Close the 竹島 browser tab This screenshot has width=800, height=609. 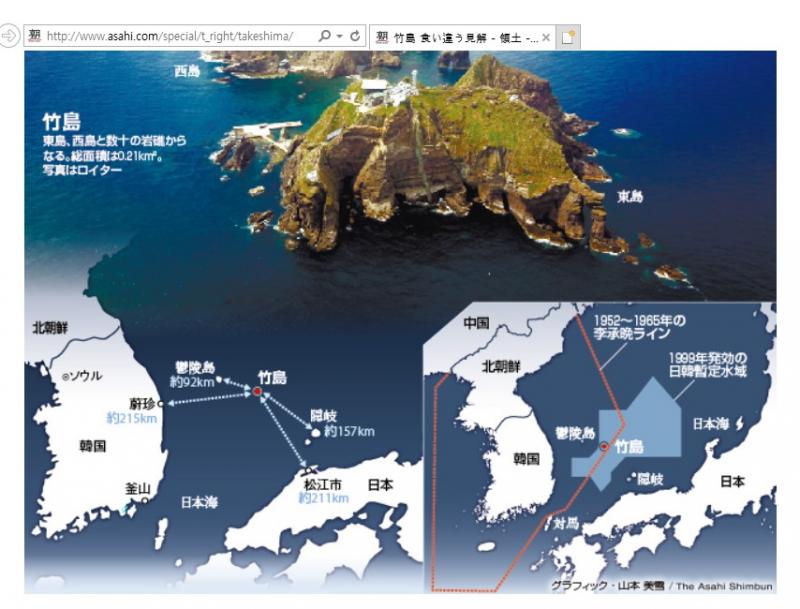pyautogui.click(x=546, y=38)
